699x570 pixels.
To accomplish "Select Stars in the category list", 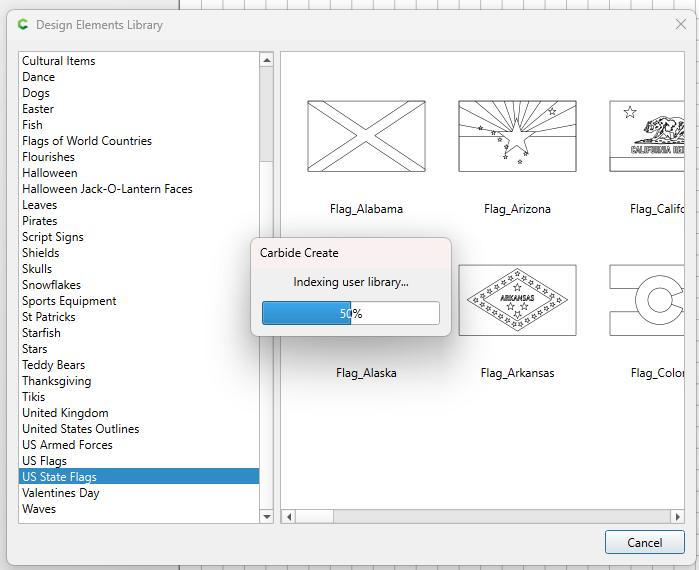I will pyautogui.click(x=139, y=349).
